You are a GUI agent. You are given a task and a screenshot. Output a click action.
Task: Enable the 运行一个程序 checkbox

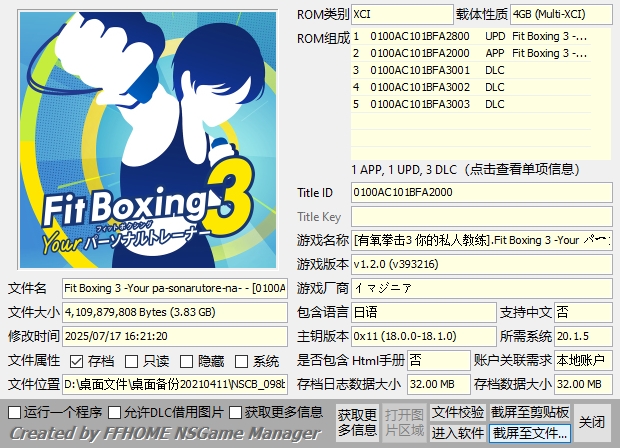pos(14,412)
